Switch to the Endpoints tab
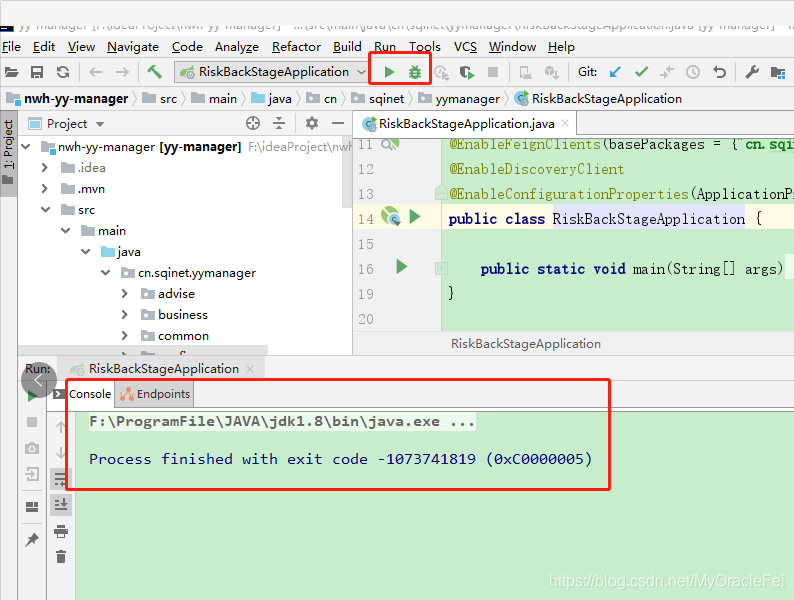This screenshot has width=794, height=600. pyautogui.click(x=155, y=394)
